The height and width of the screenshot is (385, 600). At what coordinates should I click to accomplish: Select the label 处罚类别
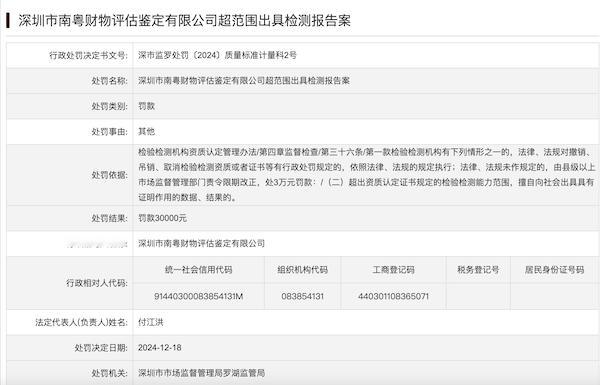109,106
